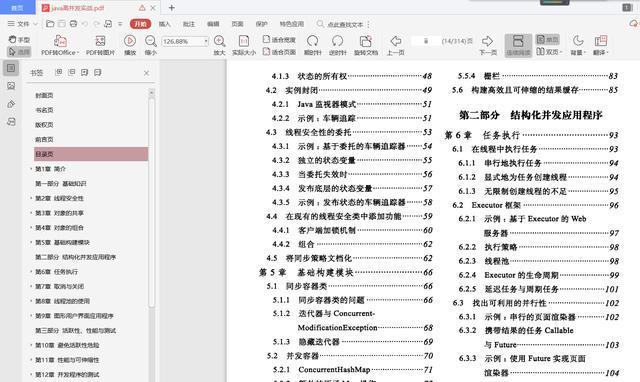Expand bookmark 第6章 任务执行
640x382 pixels.
(x=31, y=271)
